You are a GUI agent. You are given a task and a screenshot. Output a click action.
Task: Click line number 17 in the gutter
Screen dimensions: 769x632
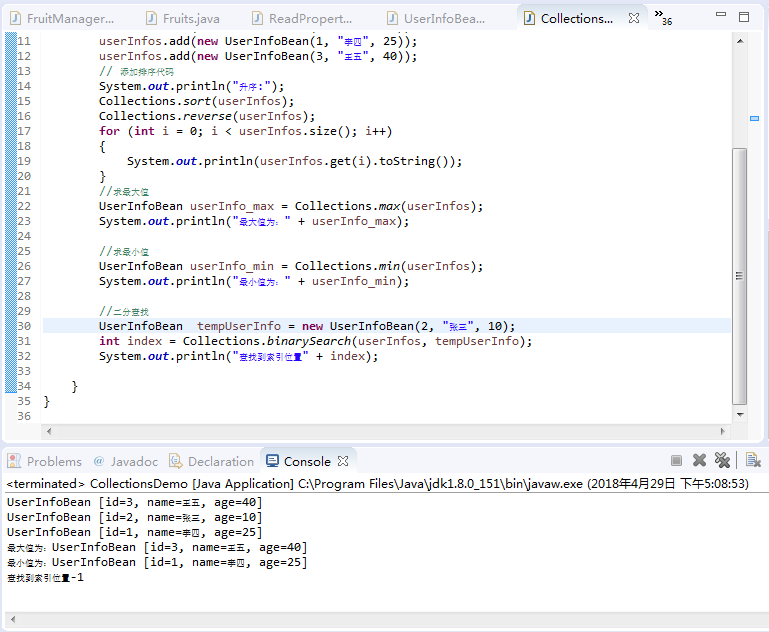(24, 131)
